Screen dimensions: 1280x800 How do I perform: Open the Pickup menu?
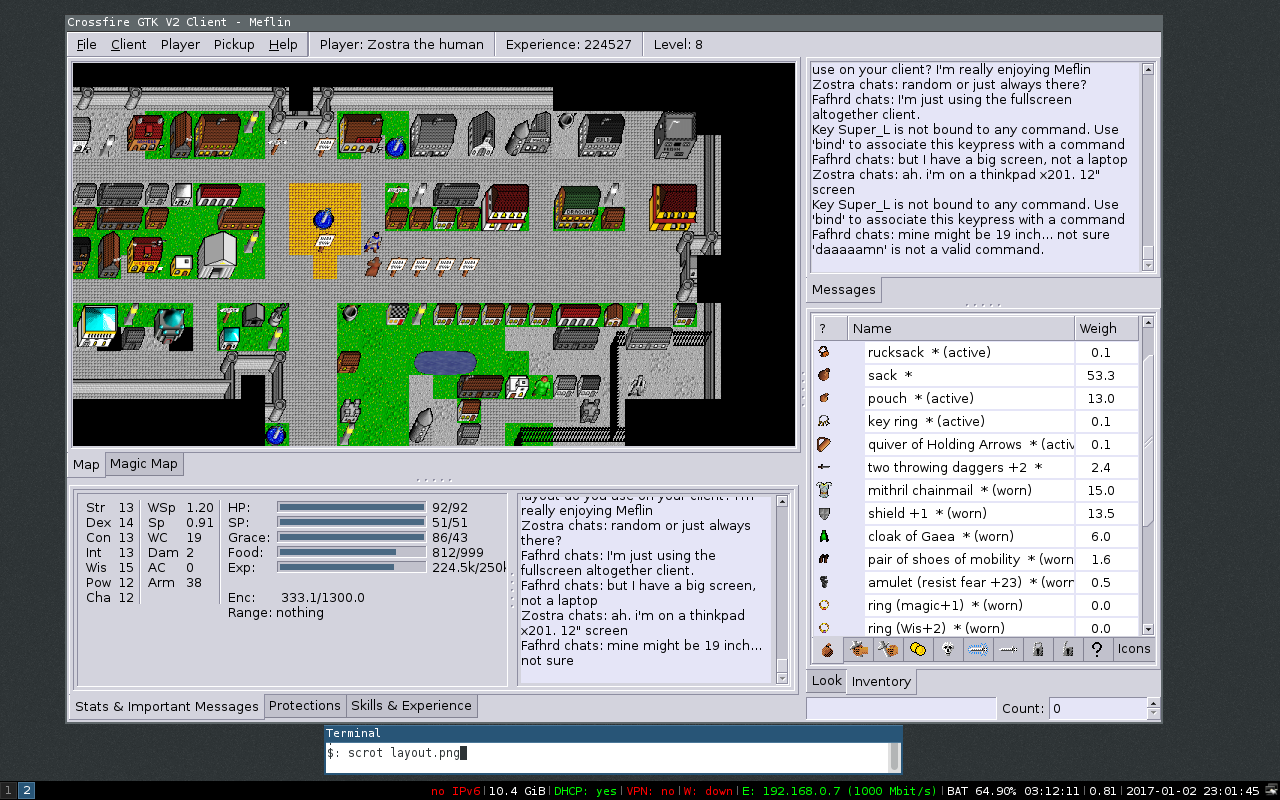coord(234,44)
